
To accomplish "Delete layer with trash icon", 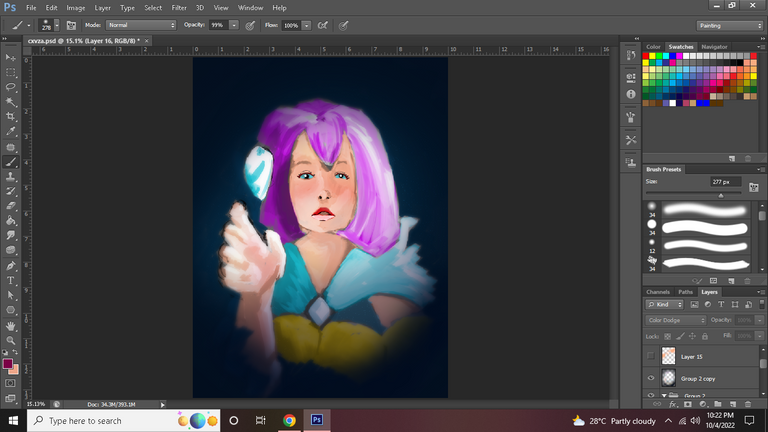I will coord(747,404).
